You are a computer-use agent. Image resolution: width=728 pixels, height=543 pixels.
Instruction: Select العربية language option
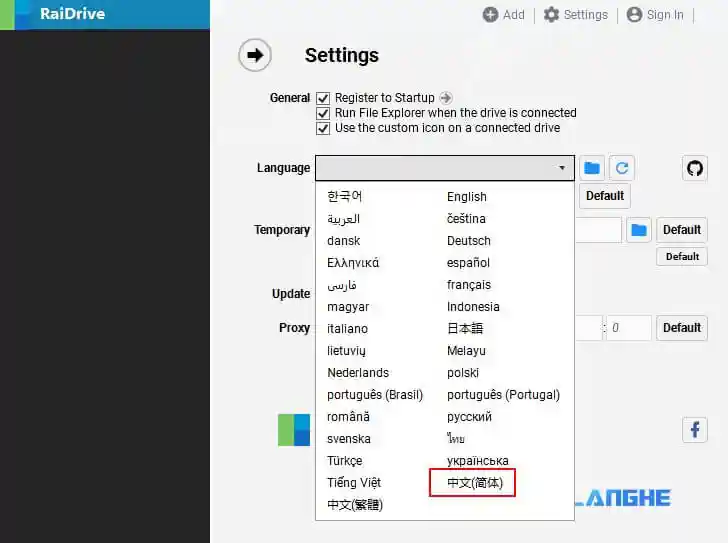[x=343, y=219]
